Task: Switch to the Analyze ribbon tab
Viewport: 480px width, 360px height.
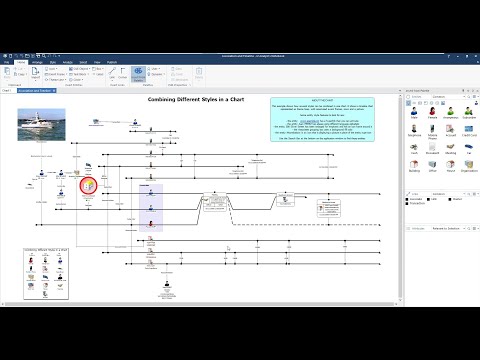Action: click(68, 62)
